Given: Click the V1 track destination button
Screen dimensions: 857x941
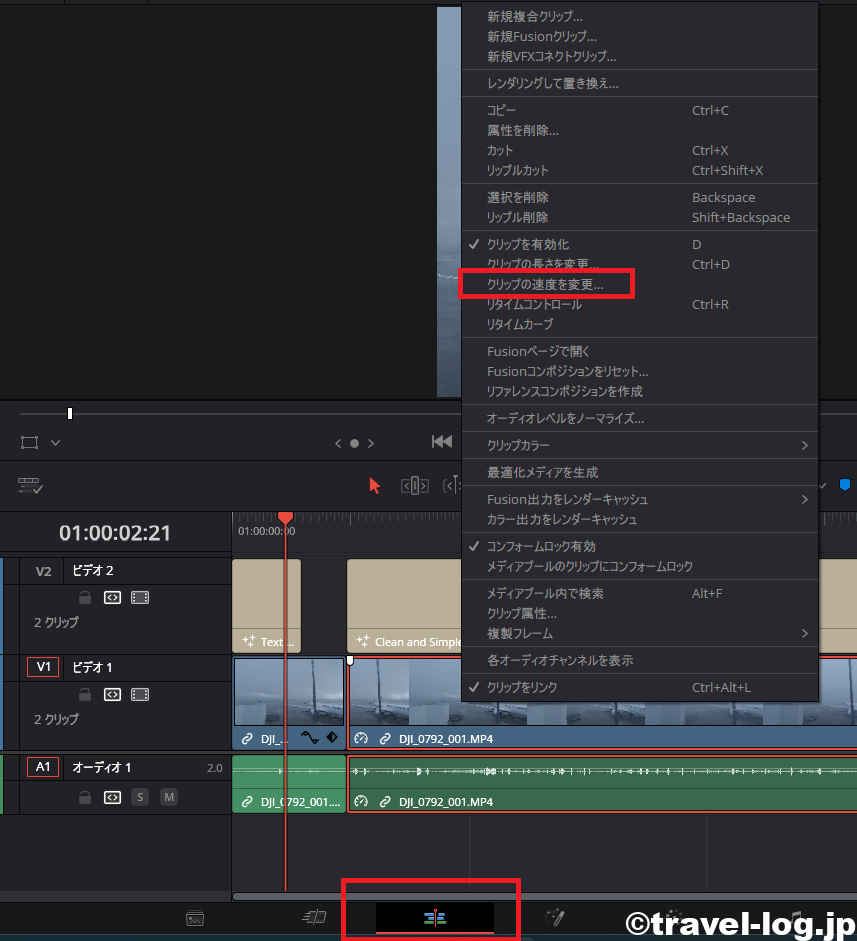Looking at the screenshot, I should [x=43, y=667].
